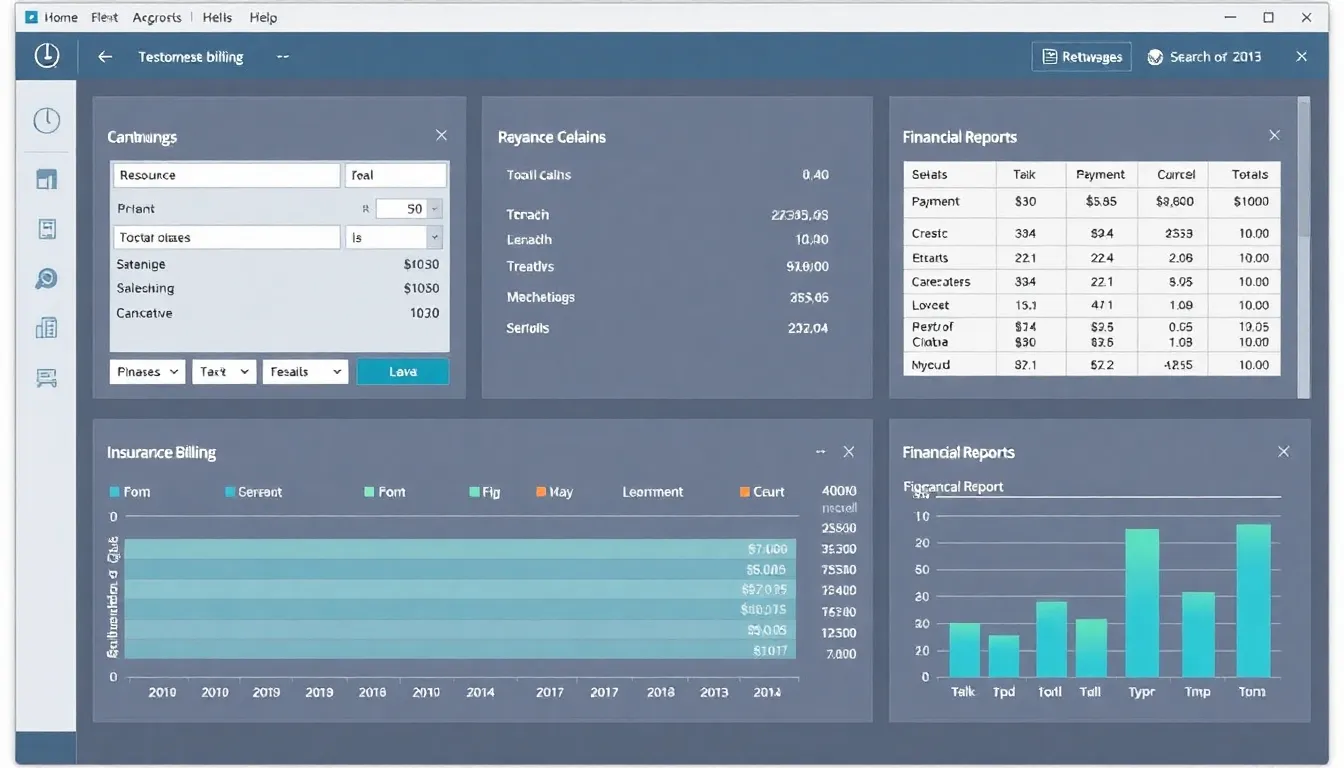Viewport: 1344px width, 768px height.
Task: Click the Resource input field
Action: pos(226,175)
